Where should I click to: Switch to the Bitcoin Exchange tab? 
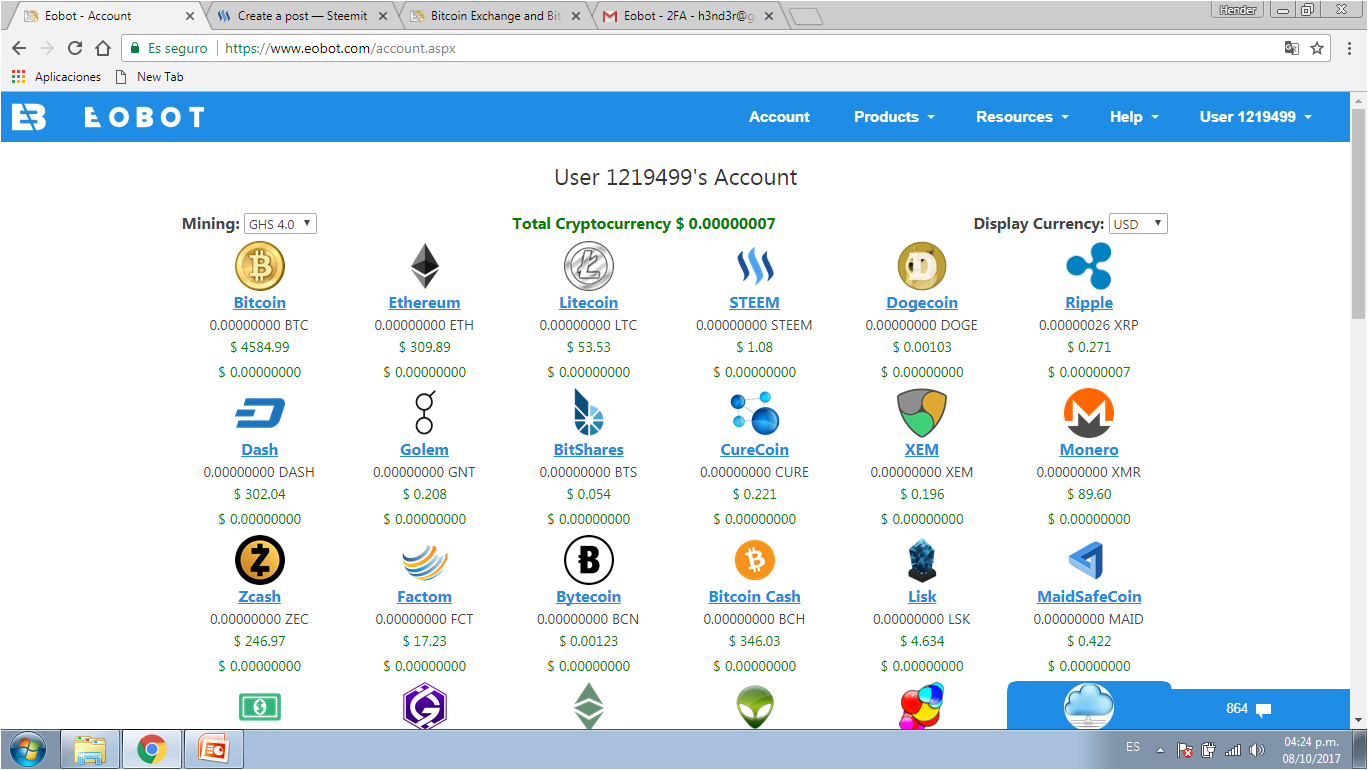495,16
